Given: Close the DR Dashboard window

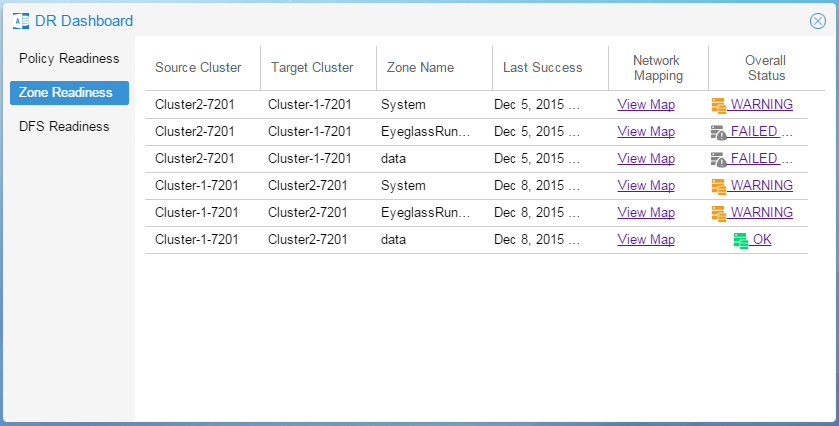Looking at the screenshot, I should coord(818,21).
